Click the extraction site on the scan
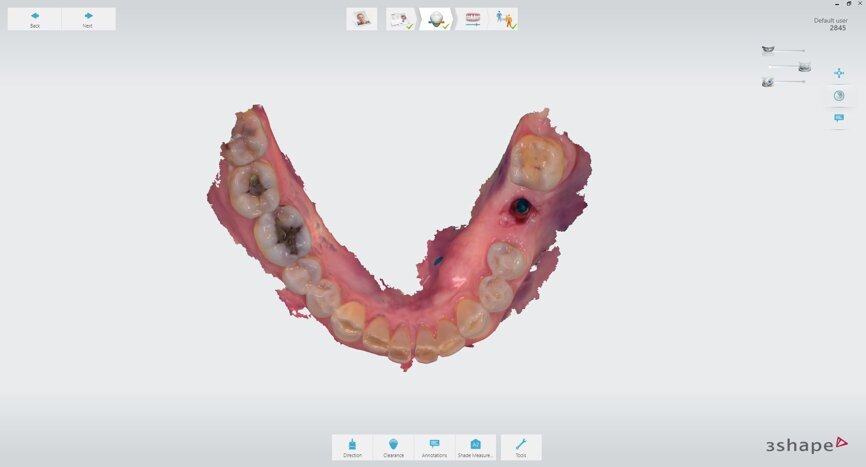This screenshot has height=467, width=866. 520,208
